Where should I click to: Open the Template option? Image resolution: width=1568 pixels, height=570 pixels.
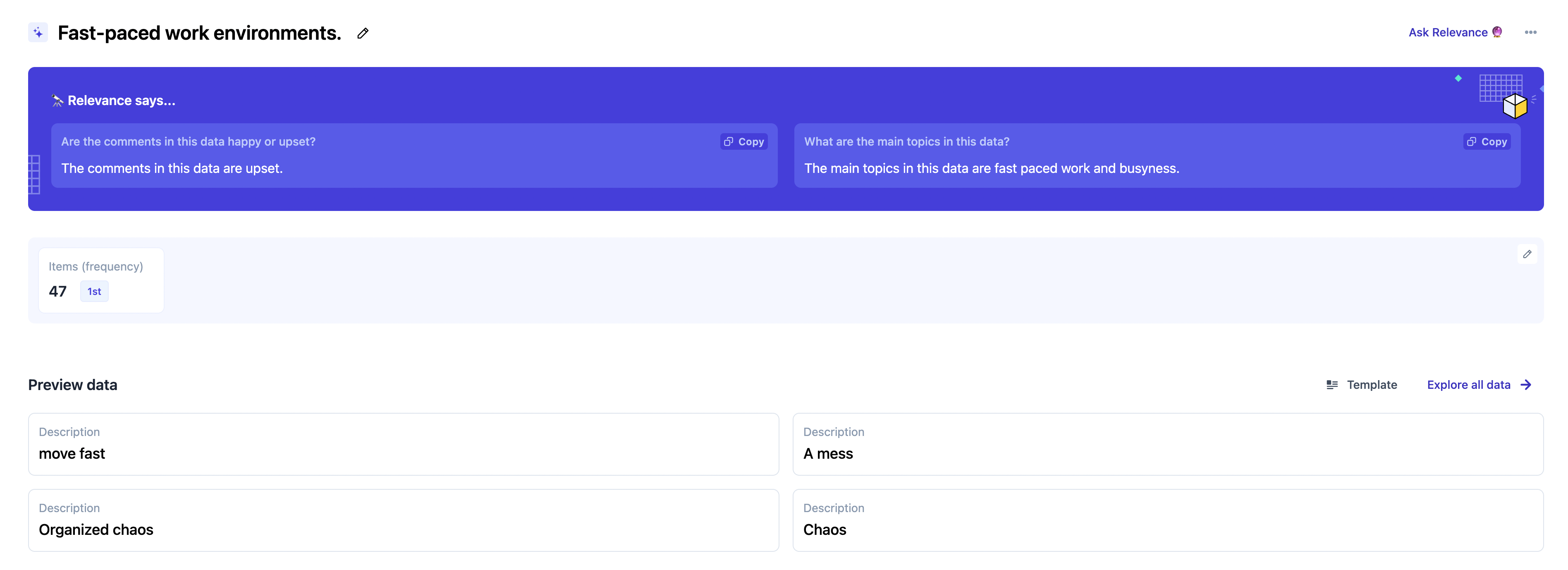(x=1372, y=385)
